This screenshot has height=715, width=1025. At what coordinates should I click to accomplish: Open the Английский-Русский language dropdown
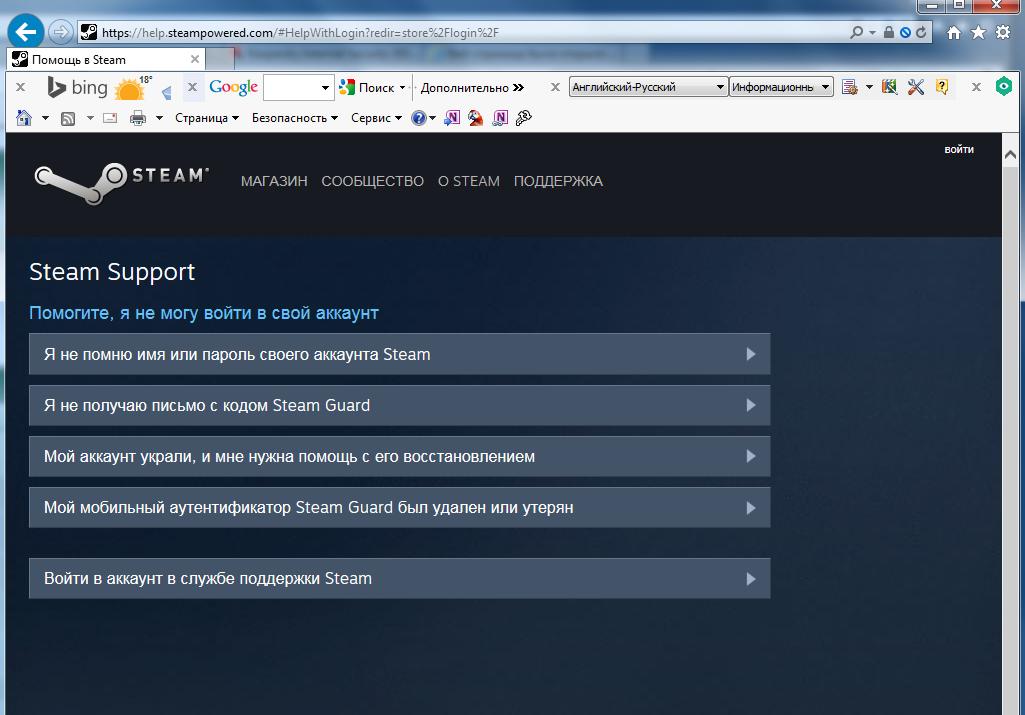(648, 87)
